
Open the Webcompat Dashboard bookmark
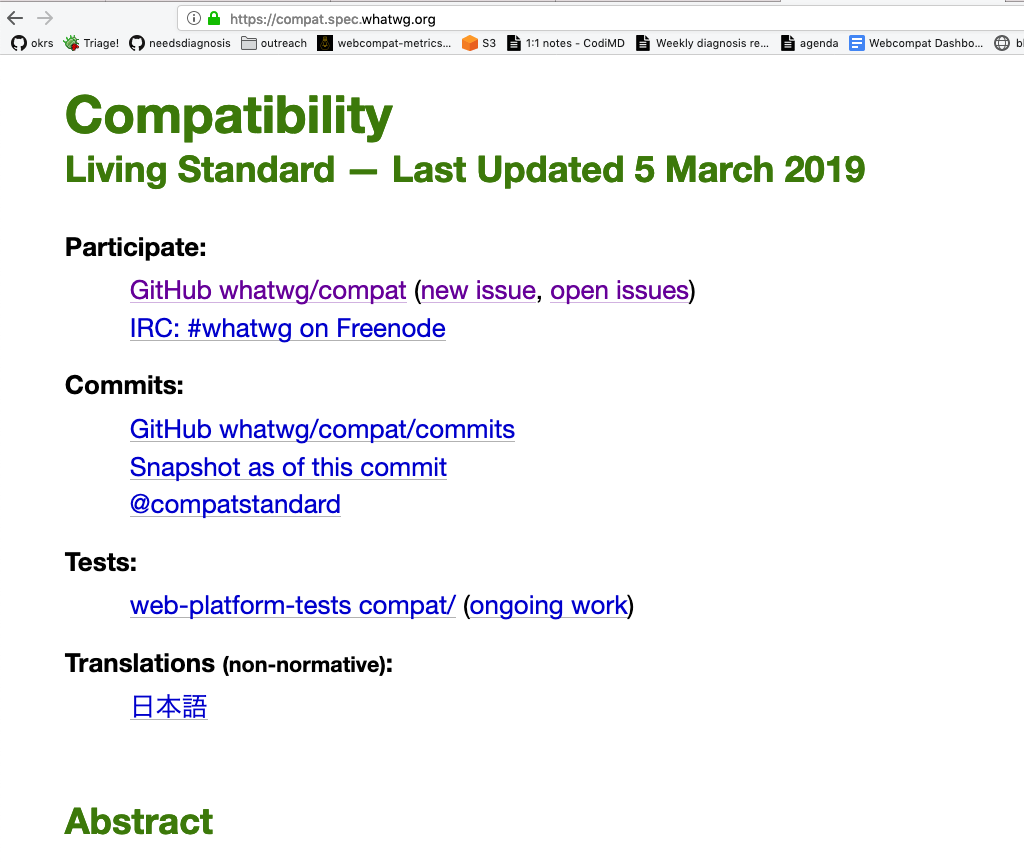(916, 43)
